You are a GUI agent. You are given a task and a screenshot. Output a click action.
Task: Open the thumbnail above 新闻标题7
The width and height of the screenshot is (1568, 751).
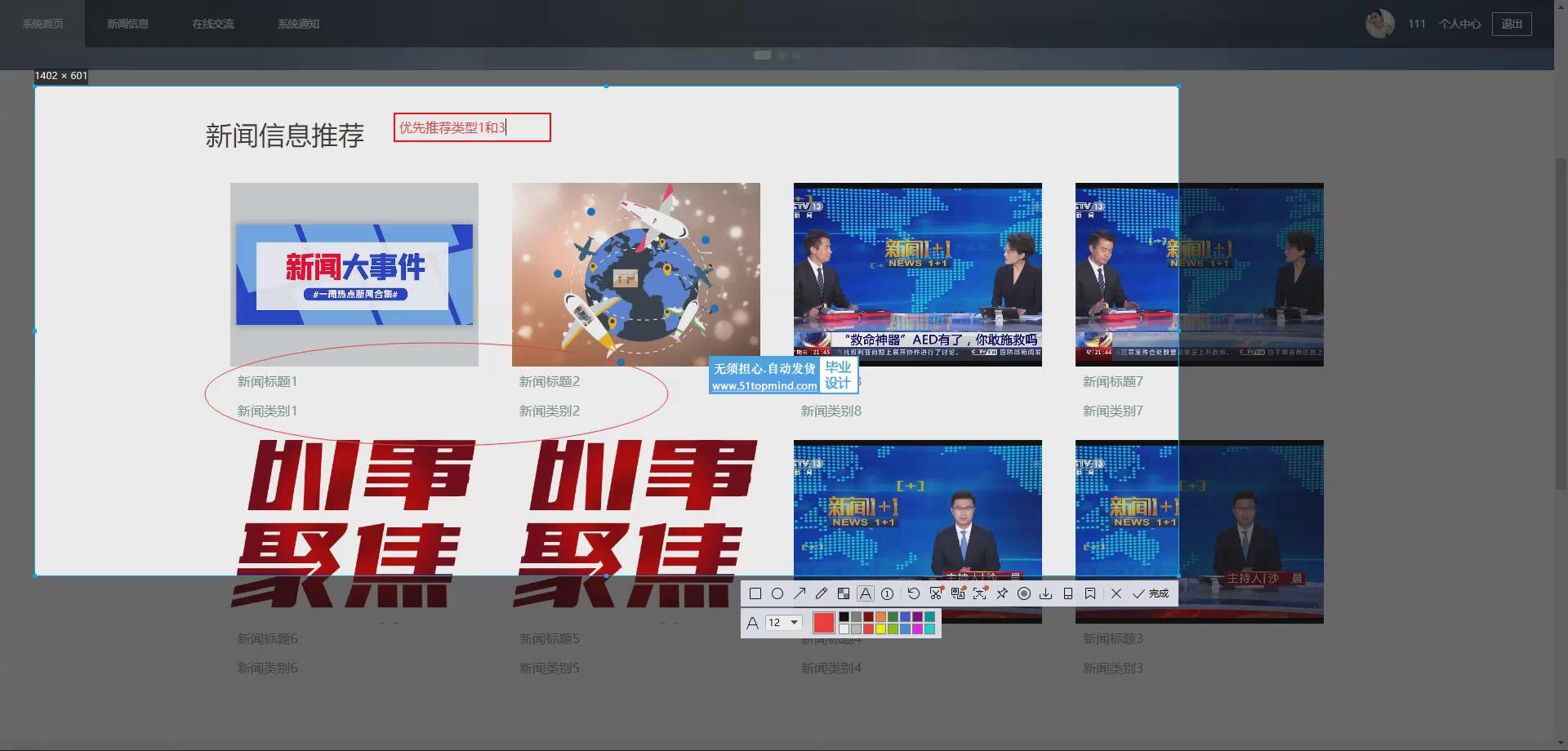tap(1200, 274)
